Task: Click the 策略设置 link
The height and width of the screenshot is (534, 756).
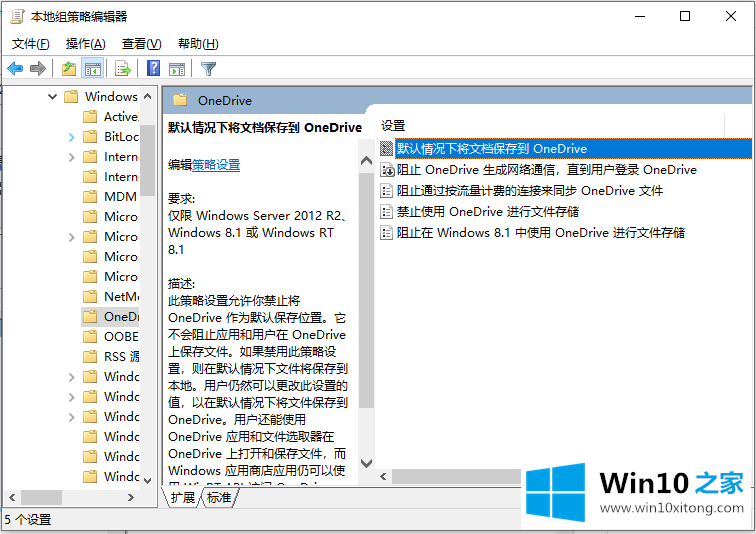Action: [216, 165]
